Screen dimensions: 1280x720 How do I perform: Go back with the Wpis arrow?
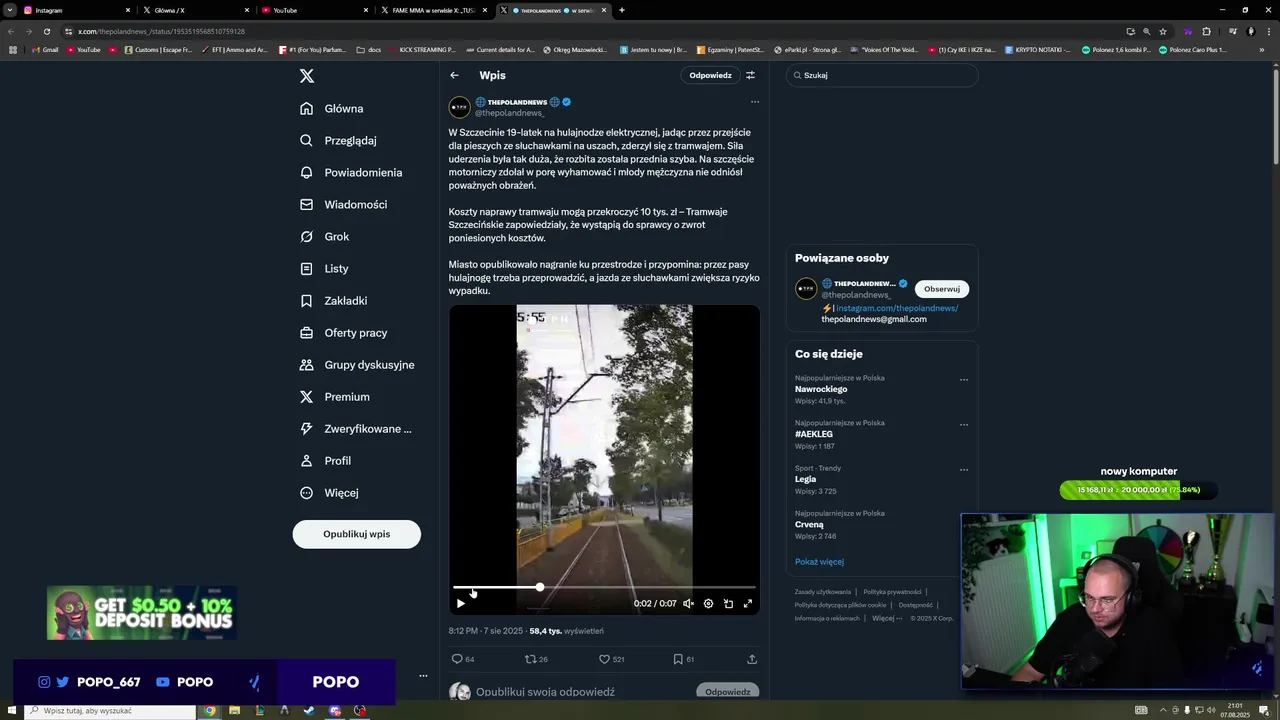[454, 75]
